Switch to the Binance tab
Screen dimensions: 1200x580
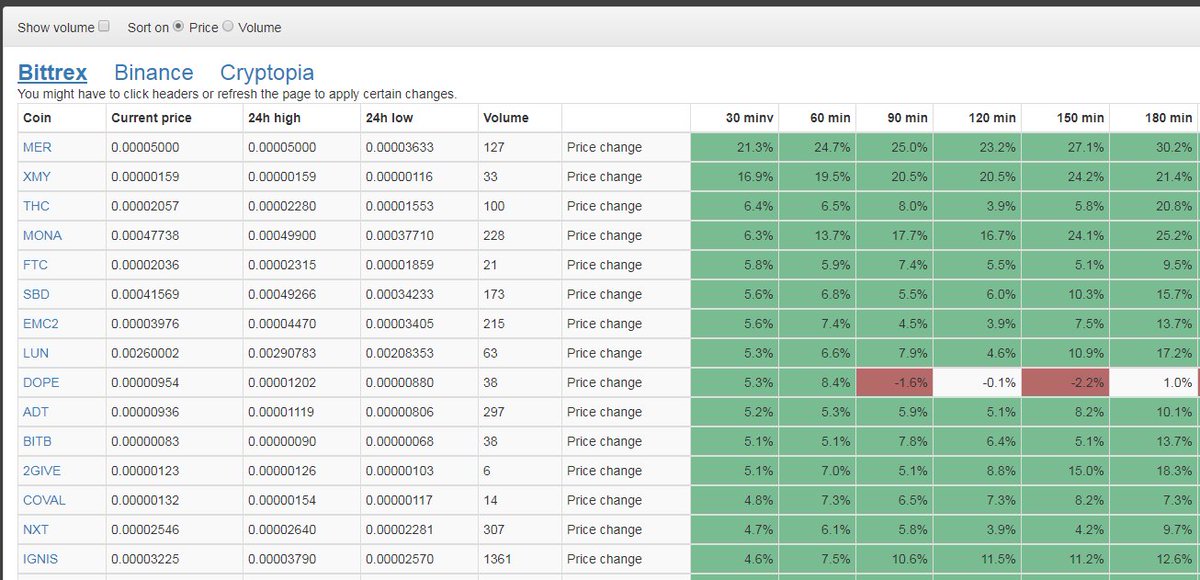[x=154, y=72]
